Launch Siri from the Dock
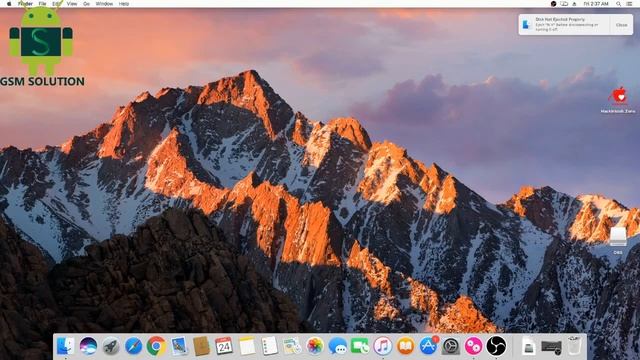 coord(88,346)
